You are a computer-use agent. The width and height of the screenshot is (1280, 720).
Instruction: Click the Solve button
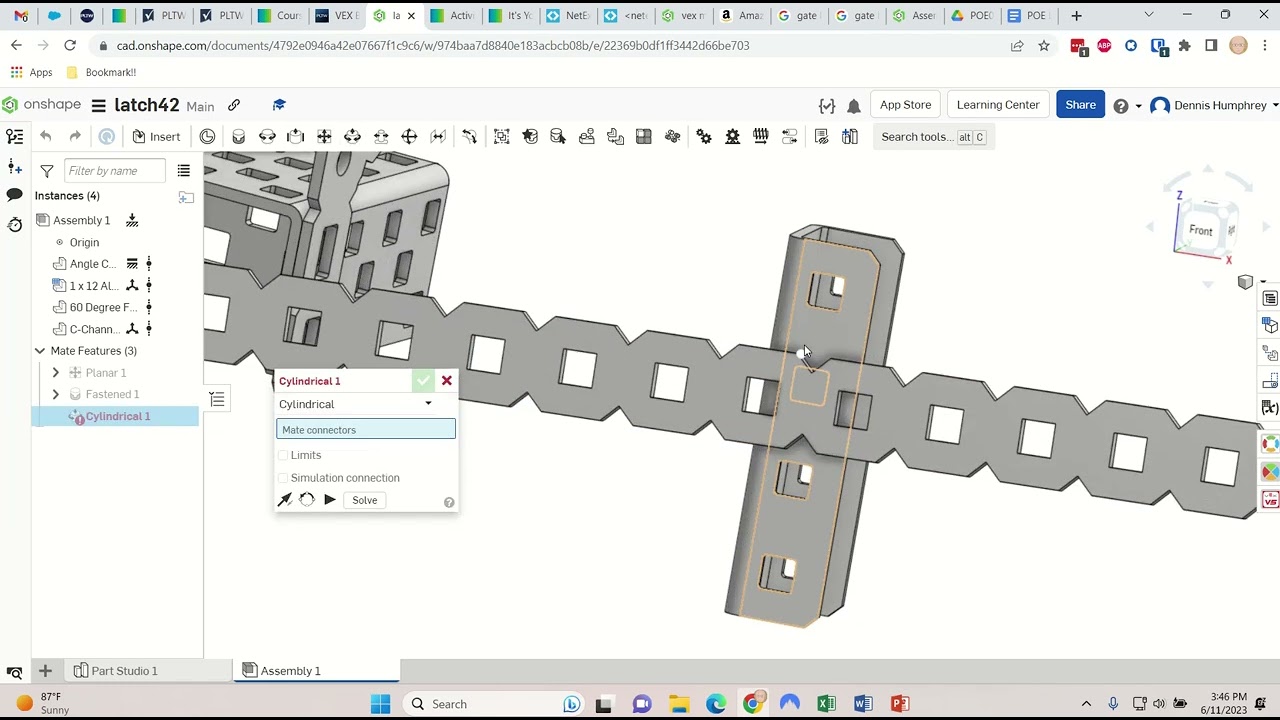[364, 500]
